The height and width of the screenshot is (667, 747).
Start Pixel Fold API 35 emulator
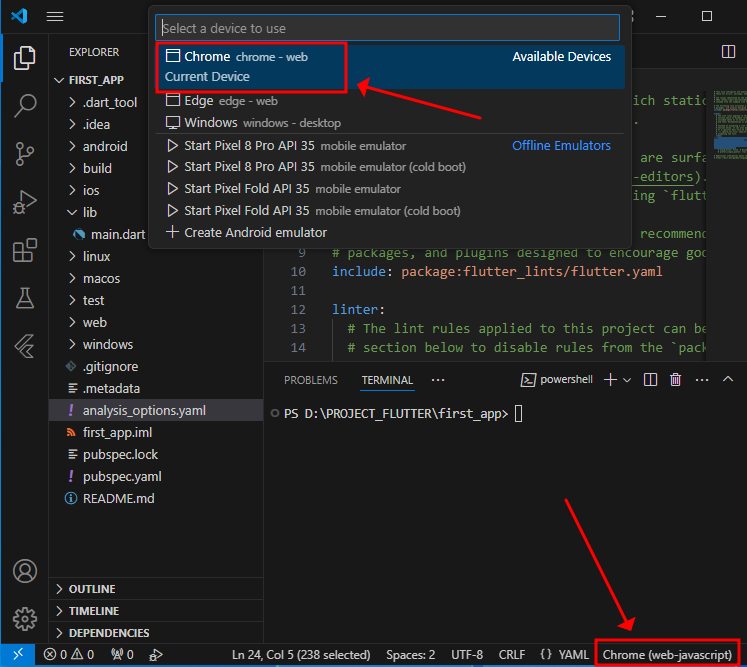click(x=390, y=189)
